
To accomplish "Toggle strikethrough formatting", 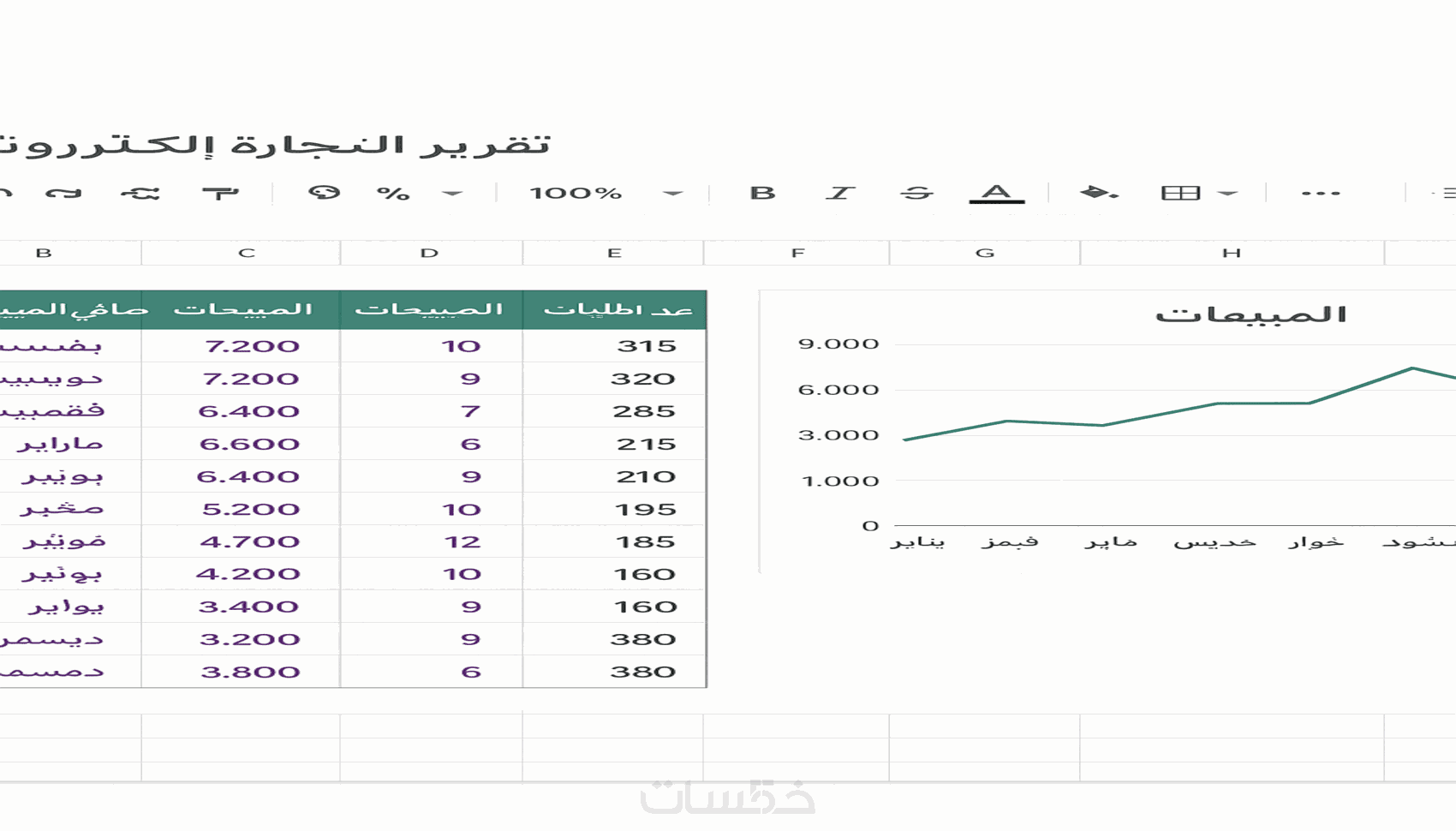I will click(916, 193).
